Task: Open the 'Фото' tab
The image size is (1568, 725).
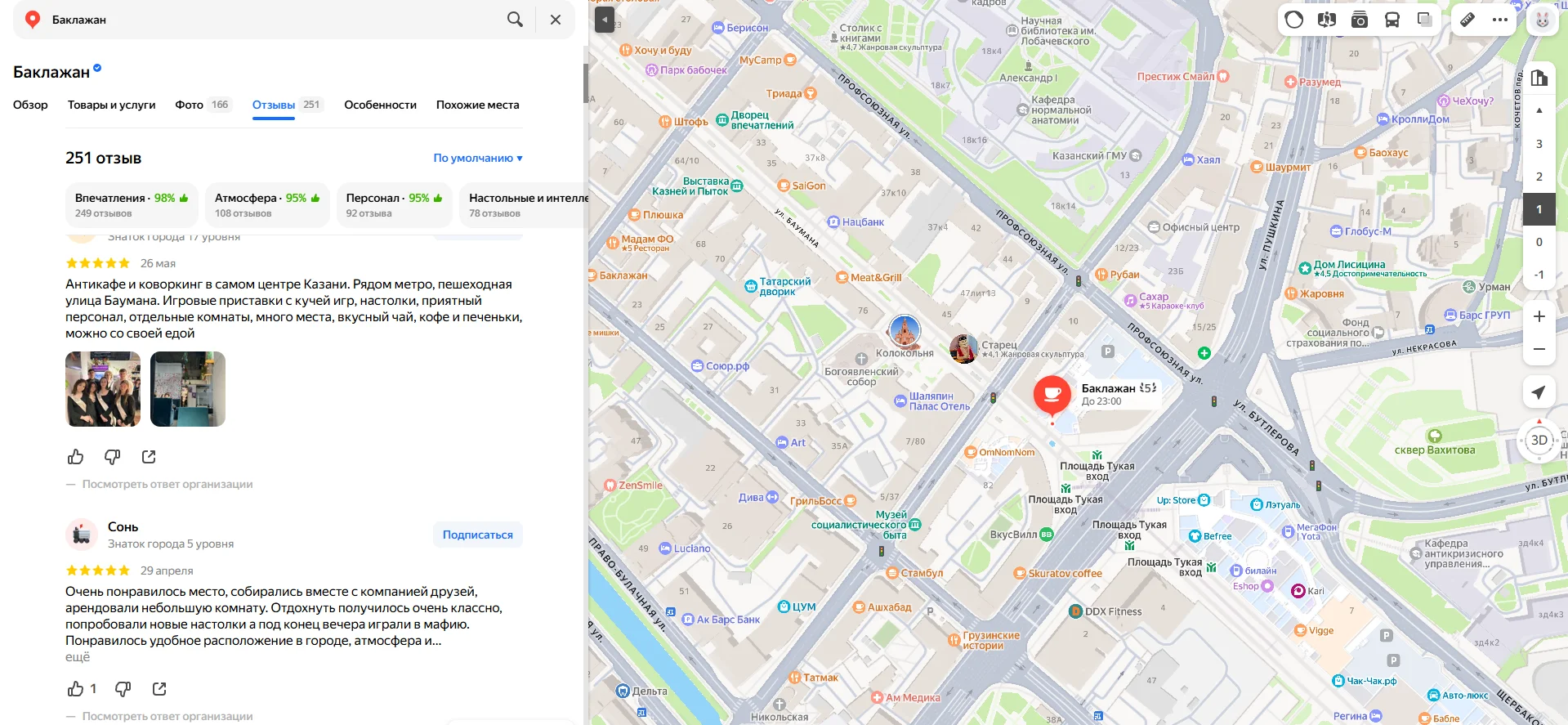Action: point(203,105)
